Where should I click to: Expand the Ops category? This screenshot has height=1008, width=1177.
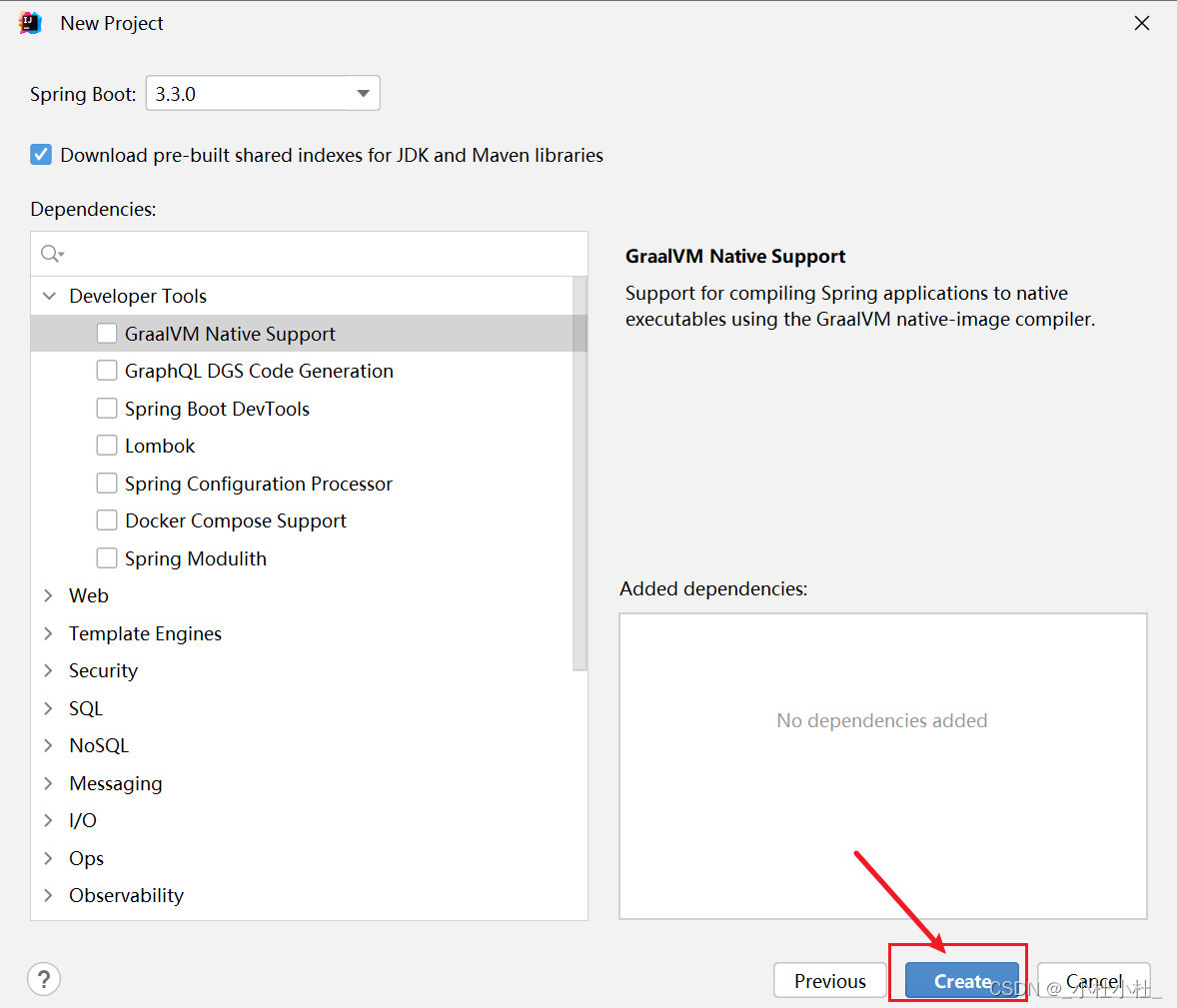49,858
